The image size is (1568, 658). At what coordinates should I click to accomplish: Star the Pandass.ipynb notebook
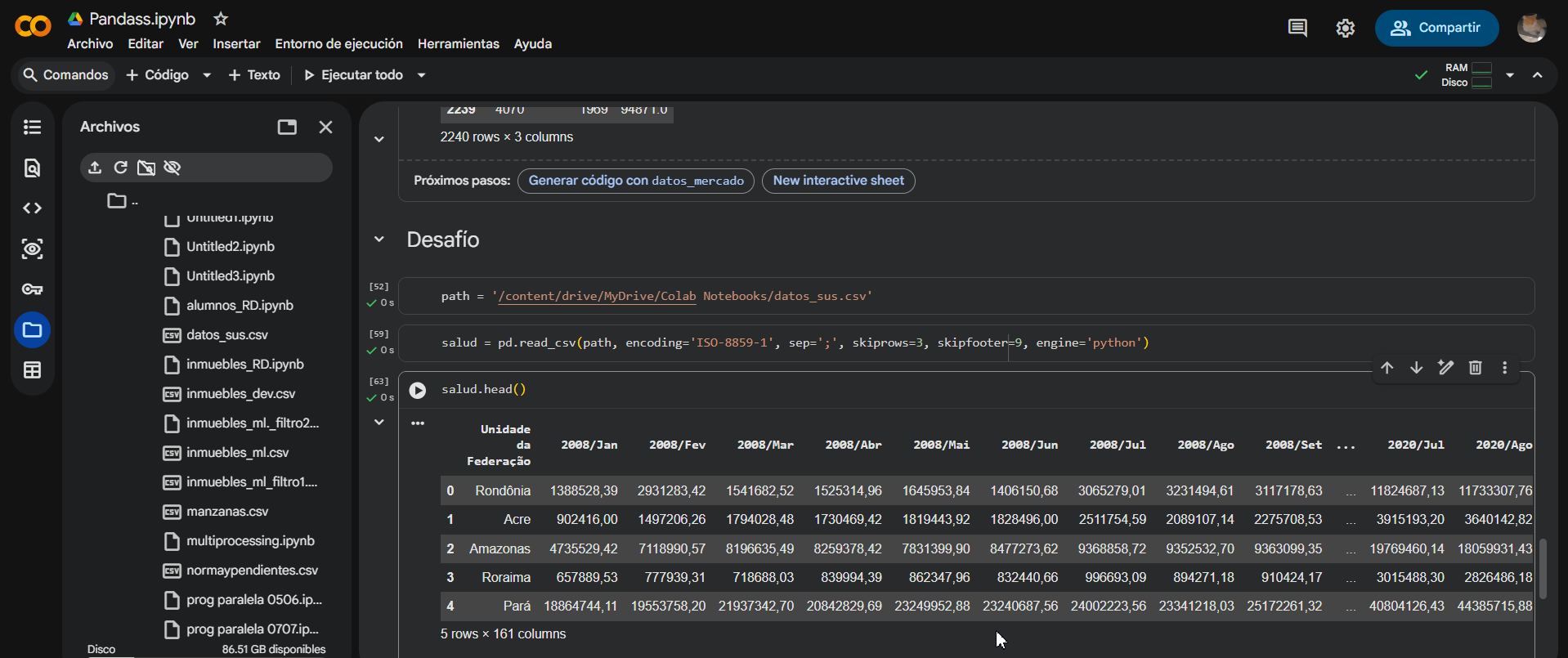[x=220, y=18]
